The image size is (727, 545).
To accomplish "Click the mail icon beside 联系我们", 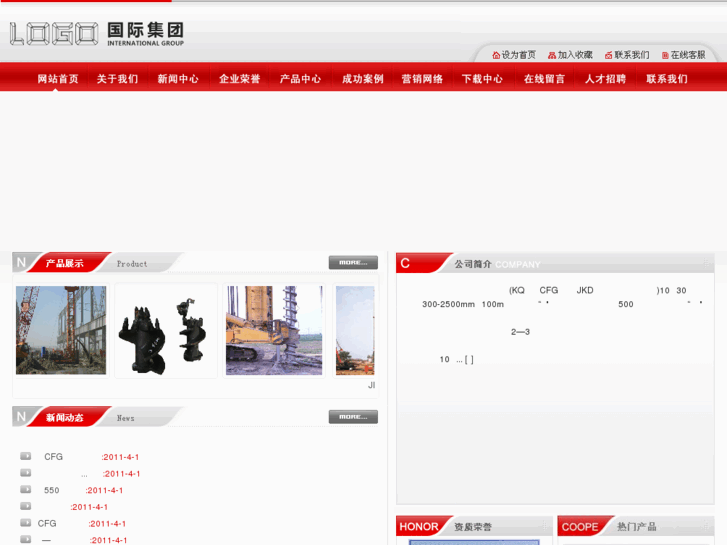I will pos(608,55).
